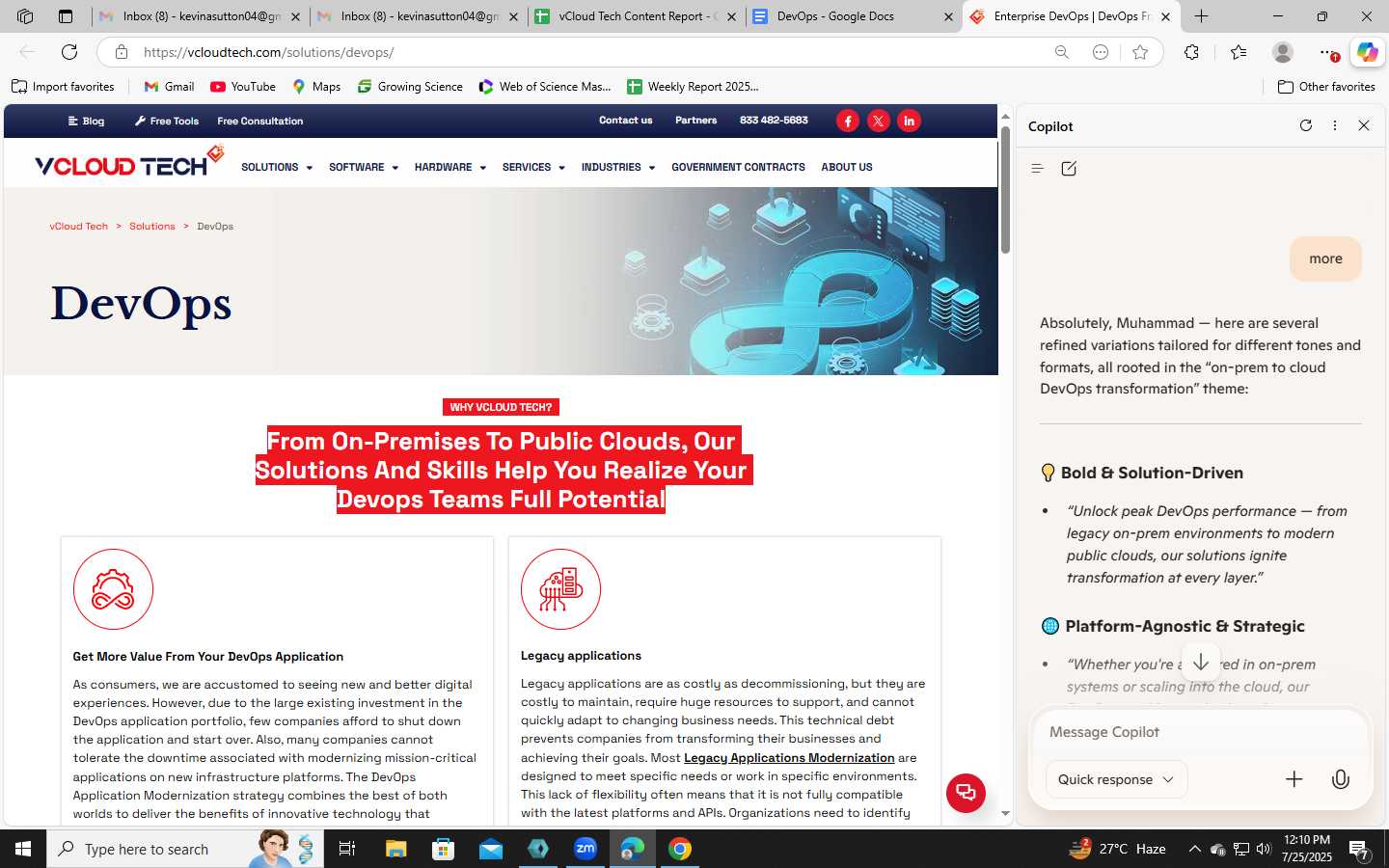The height and width of the screenshot is (868, 1389).
Task: Go to vCloud Tech breadcrumb
Action: point(79,226)
